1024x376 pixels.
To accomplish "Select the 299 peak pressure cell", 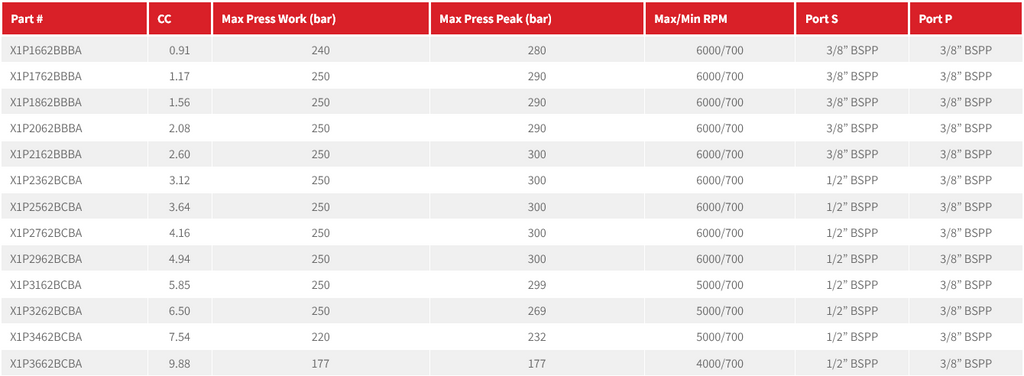I will 537,285.
